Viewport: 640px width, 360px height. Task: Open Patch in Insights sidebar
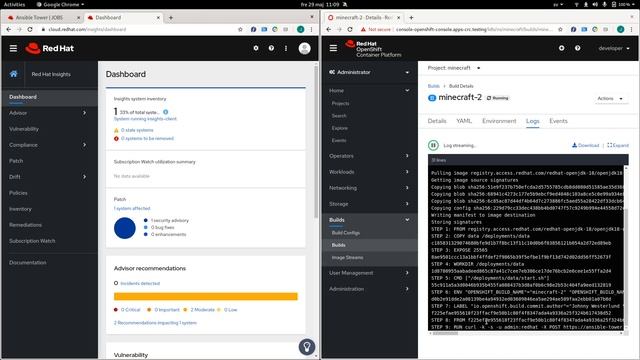pyautogui.click(x=16, y=161)
